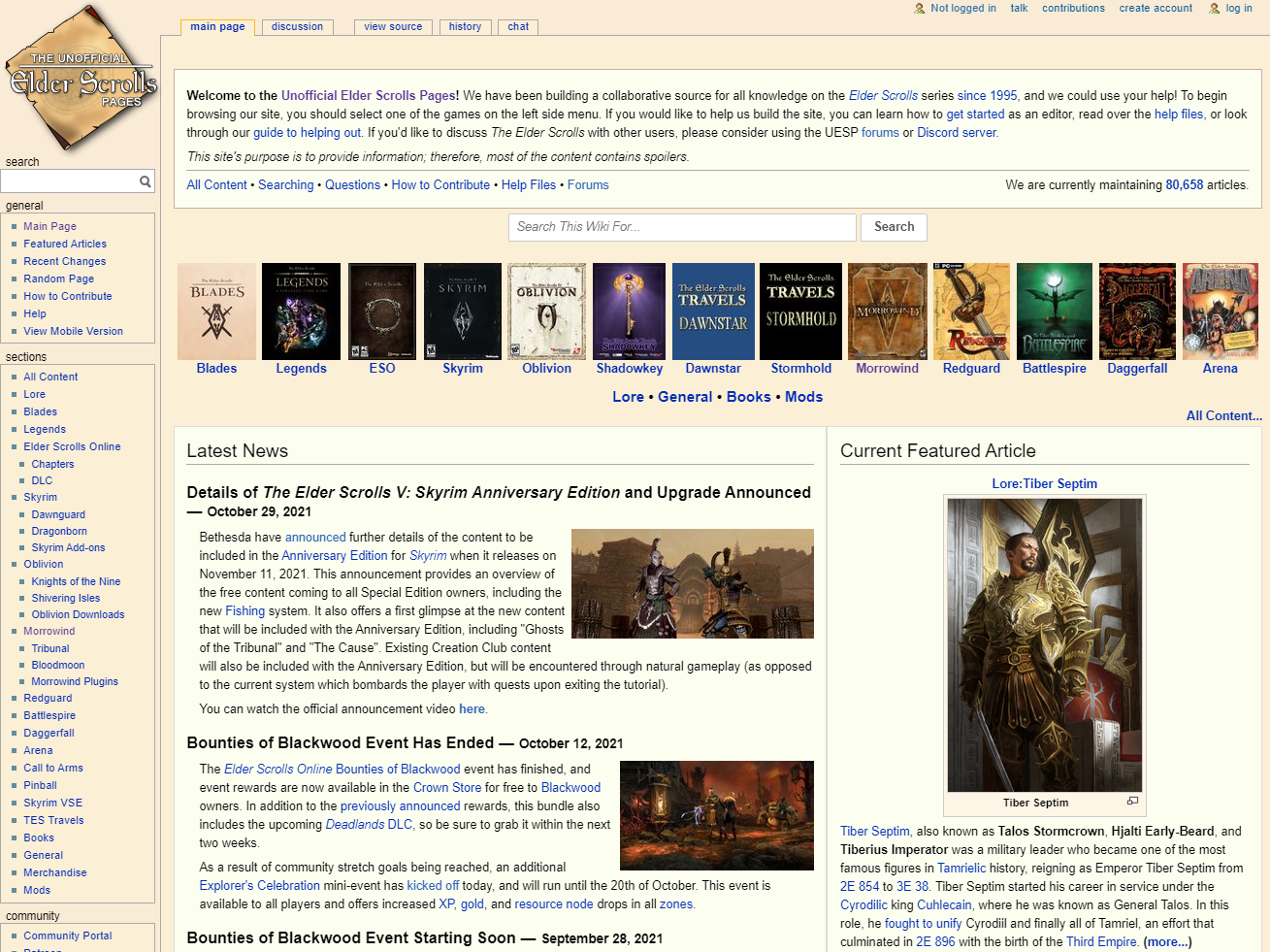Image resolution: width=1270 pixels, height=952 pixels.
Task: Click the Books link below game covers
Action: click(x=749, y=397)
